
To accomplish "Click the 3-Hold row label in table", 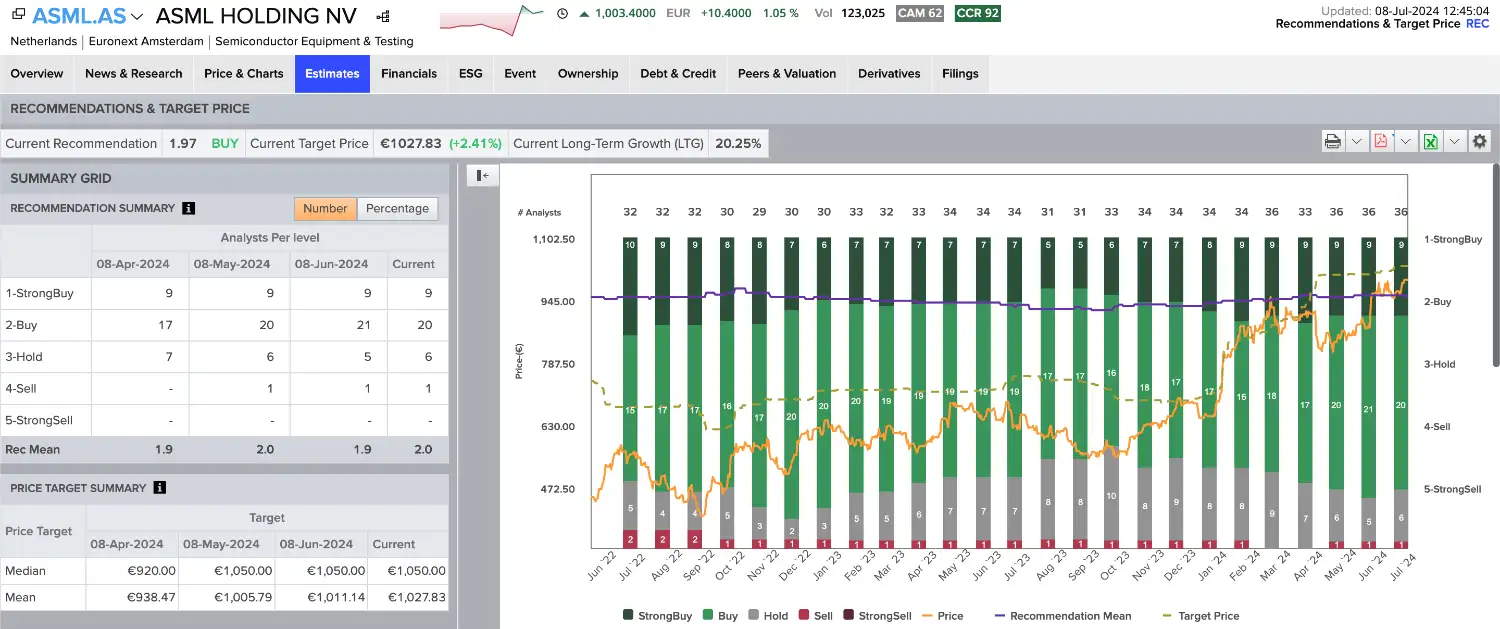I will pyautogui.click(x=24, y=357).
